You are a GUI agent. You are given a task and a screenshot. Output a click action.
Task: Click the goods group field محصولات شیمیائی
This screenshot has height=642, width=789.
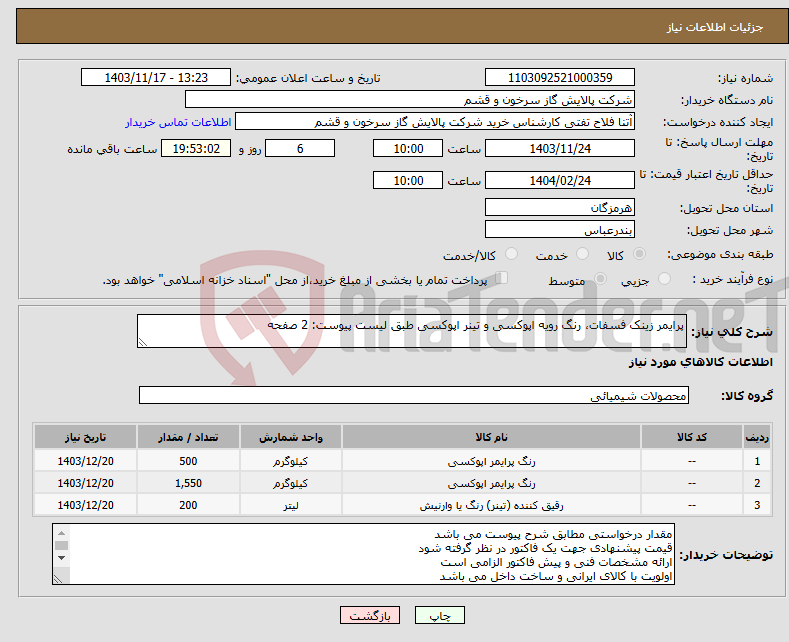pyautogui.click(x=414, y=395)
